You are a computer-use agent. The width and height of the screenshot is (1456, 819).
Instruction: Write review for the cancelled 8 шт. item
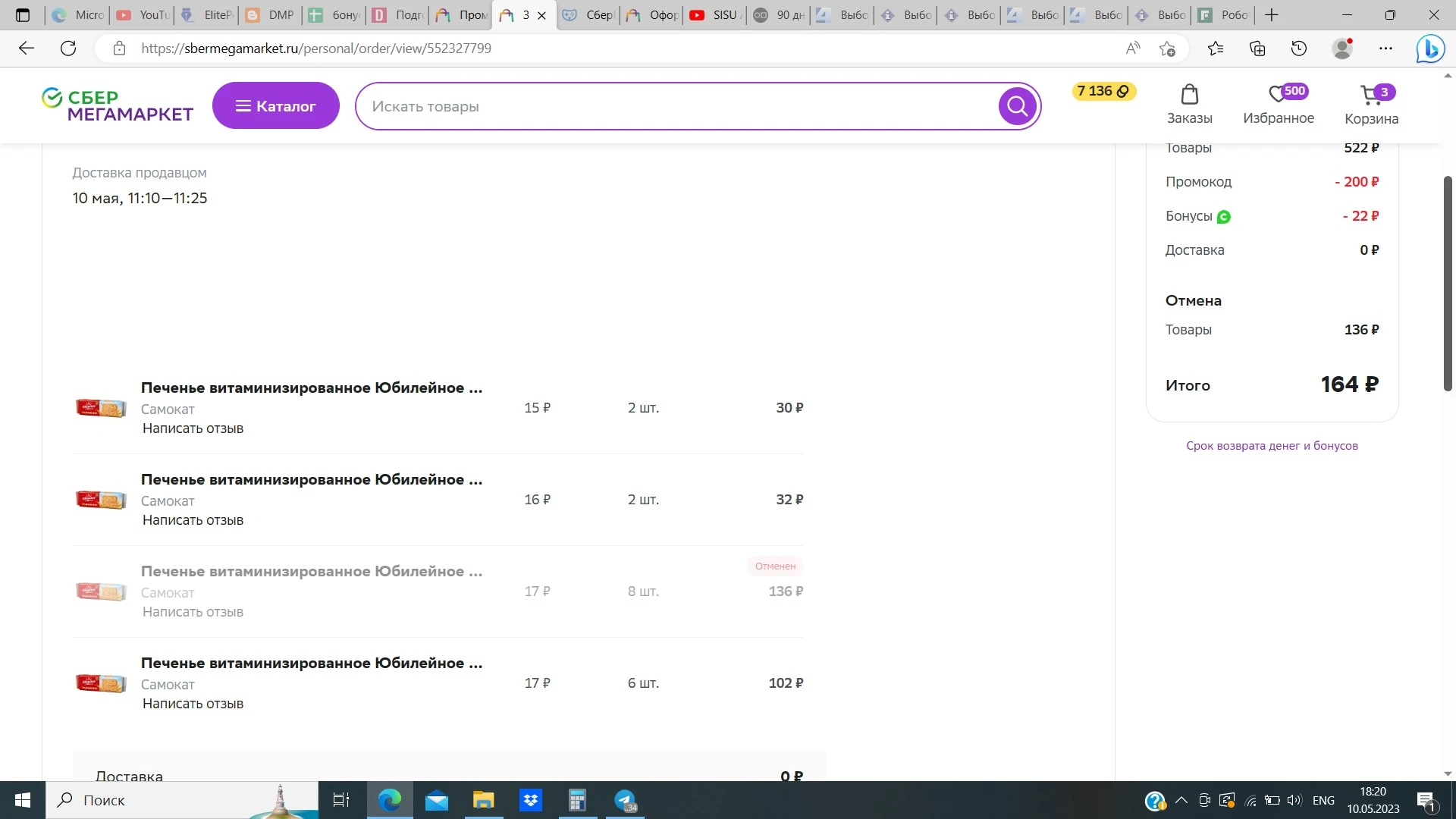193,612
